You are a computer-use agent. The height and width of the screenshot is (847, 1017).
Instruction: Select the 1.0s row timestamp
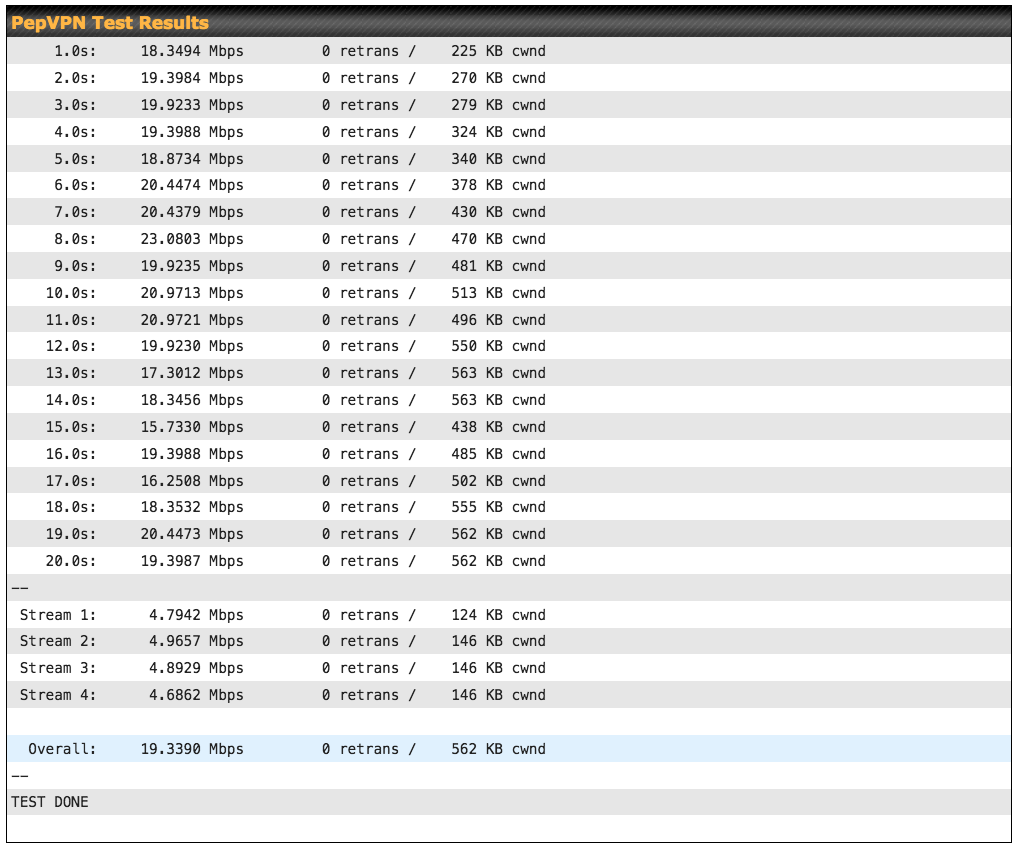pos(75,51)
